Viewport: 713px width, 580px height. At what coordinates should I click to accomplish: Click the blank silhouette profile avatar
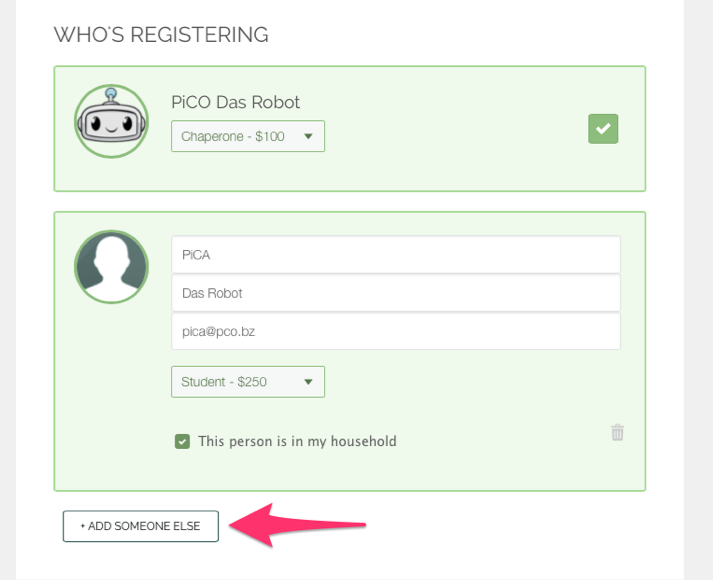pos(111,267)
